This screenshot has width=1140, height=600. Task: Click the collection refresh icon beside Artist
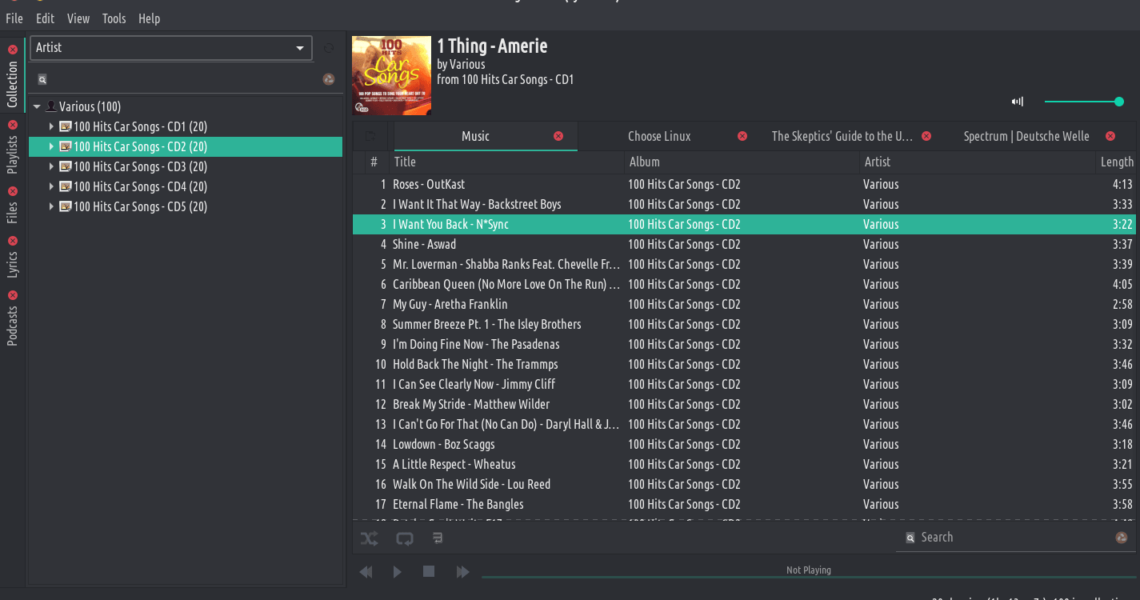coord(328,48)
